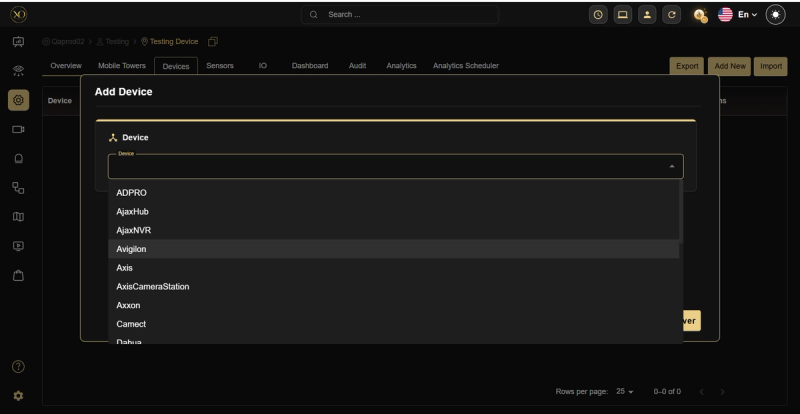Open the Analytics Scheduler tab
The width and height of the screenshot is (800, 414).
click(466, 66)
